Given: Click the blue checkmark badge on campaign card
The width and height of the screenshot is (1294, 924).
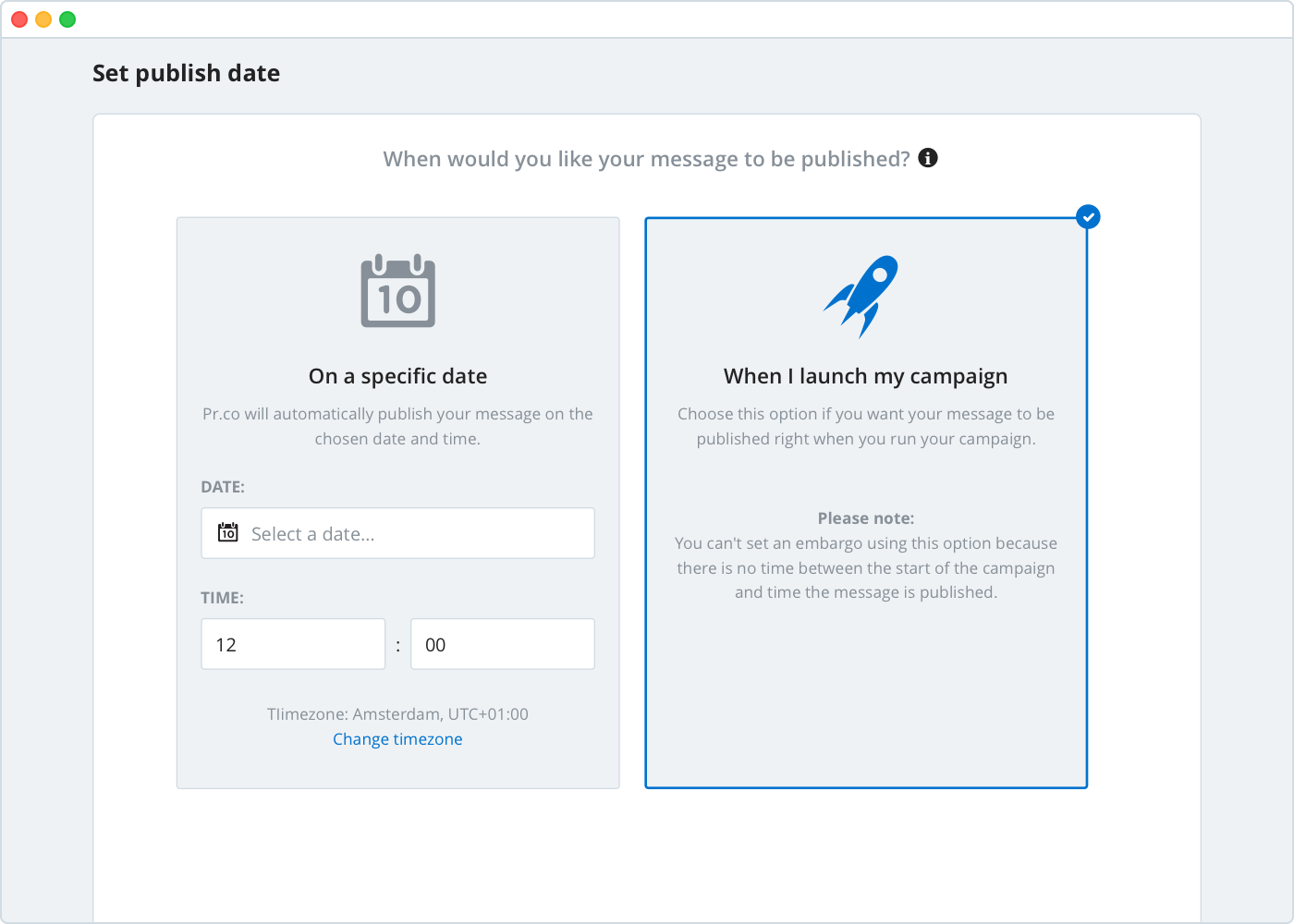Looking at the screenshot, I should (x=1088, y=217).
